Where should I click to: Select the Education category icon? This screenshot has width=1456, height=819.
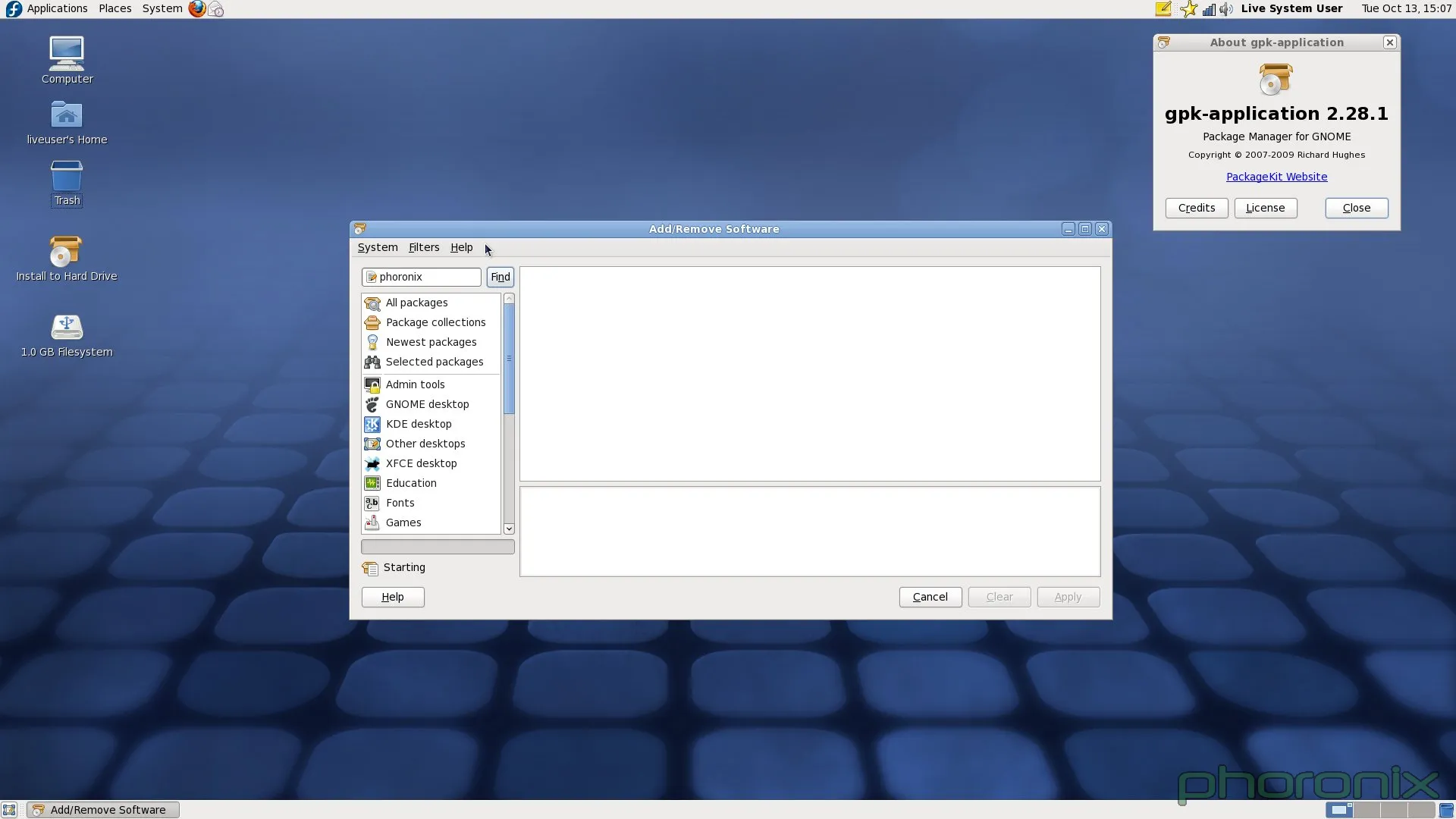(x=372, y=484)
